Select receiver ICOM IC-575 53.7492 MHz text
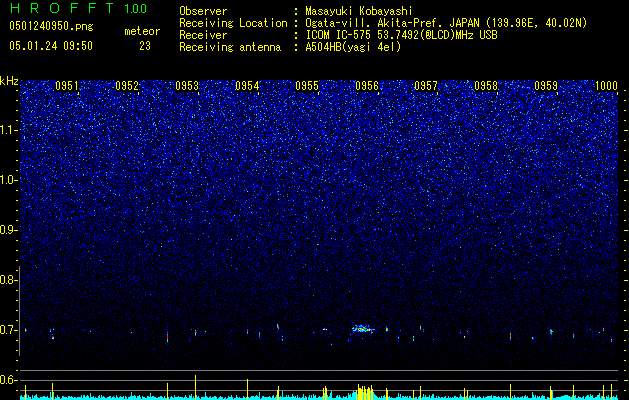This screenshot has width=629, height=400. point(401,35)
